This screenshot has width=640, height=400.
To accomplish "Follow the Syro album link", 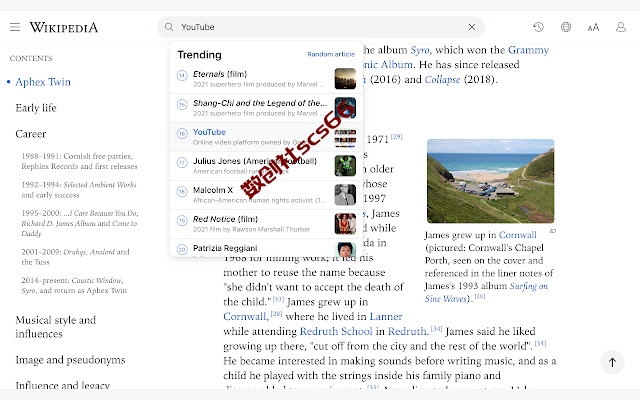I will tap(420, 50).
